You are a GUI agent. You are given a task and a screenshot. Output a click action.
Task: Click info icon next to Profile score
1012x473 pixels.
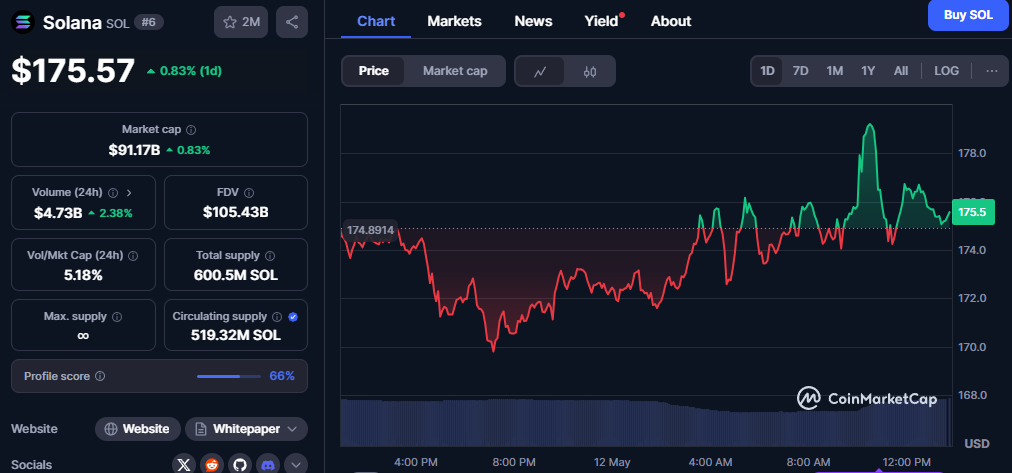[x=100, y=376]
